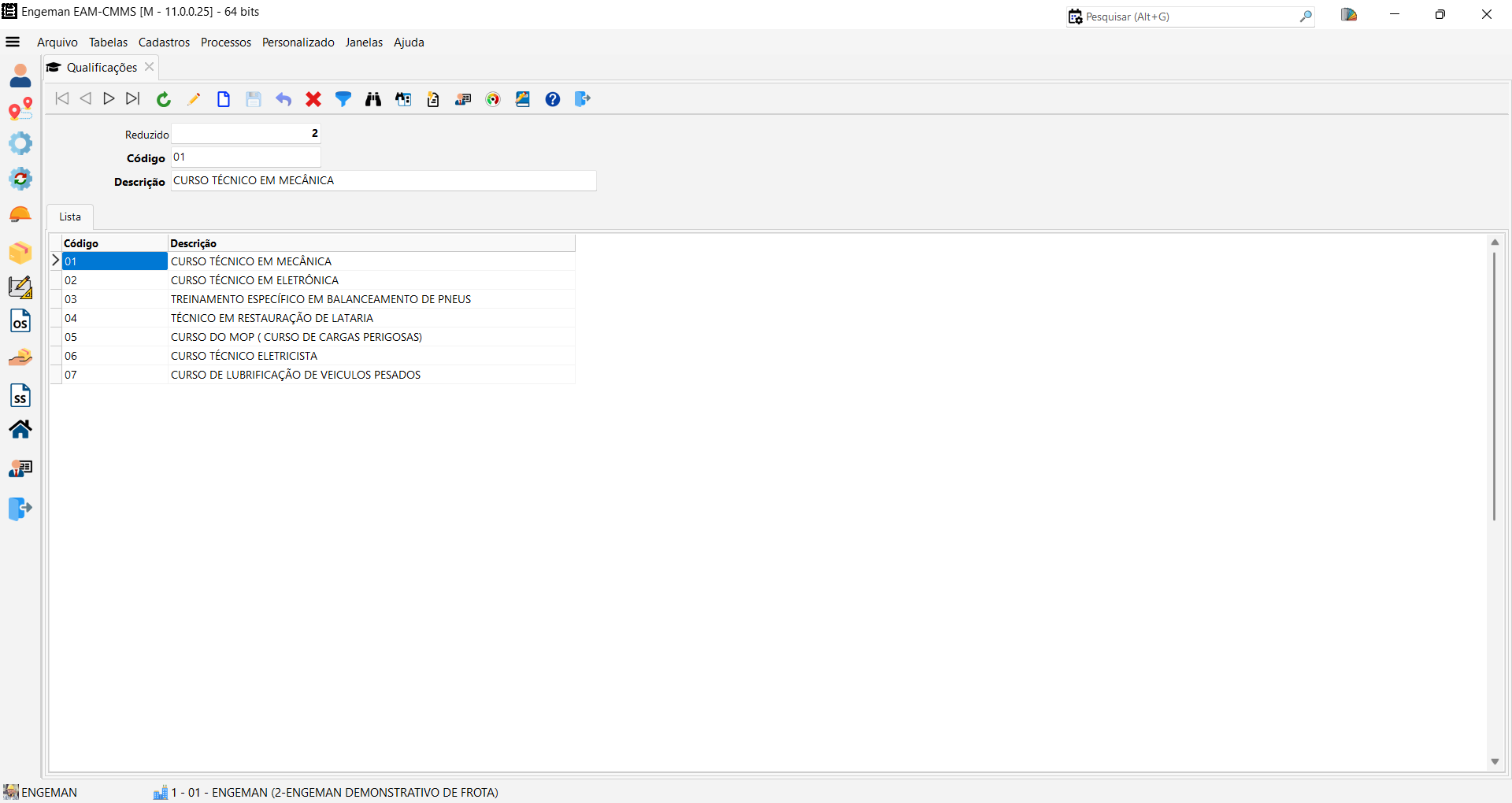The height and width of the screenshot is (803, 1512).
Task: Open the hamburger menu beside Arquivo
Action: (13, 42)
